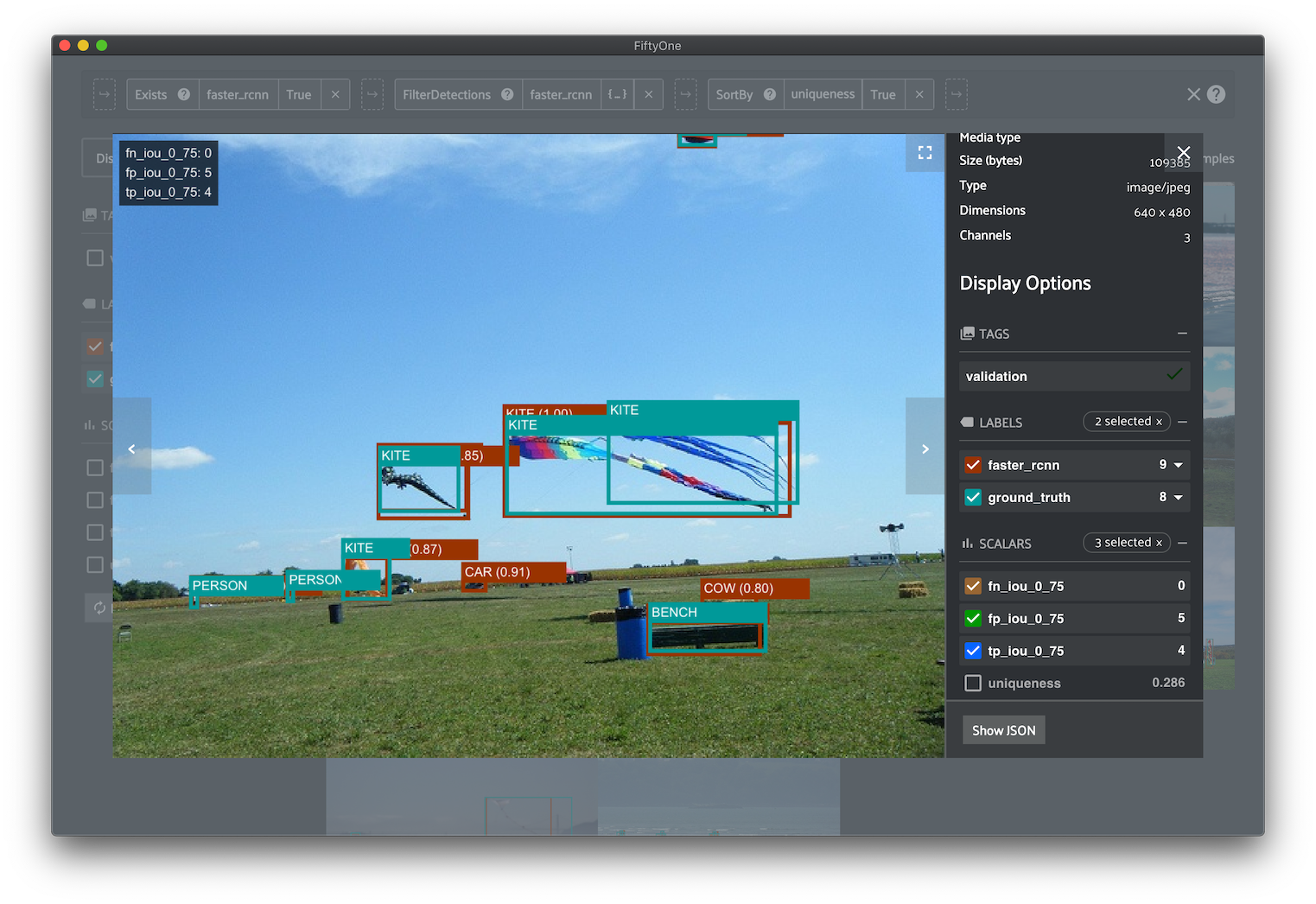
Task: Go to the previous sample arrow
Action: (x=132, y=449)
